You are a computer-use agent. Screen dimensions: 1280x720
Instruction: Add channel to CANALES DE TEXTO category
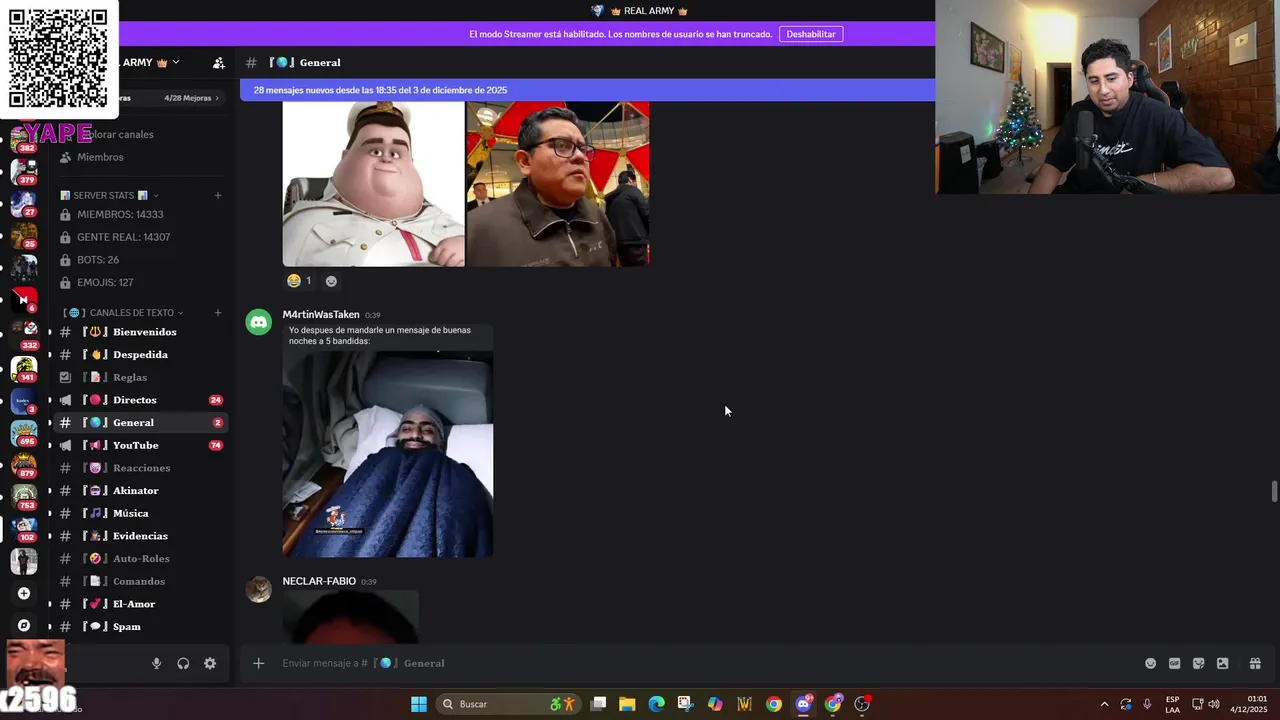(x=218, y=313)
